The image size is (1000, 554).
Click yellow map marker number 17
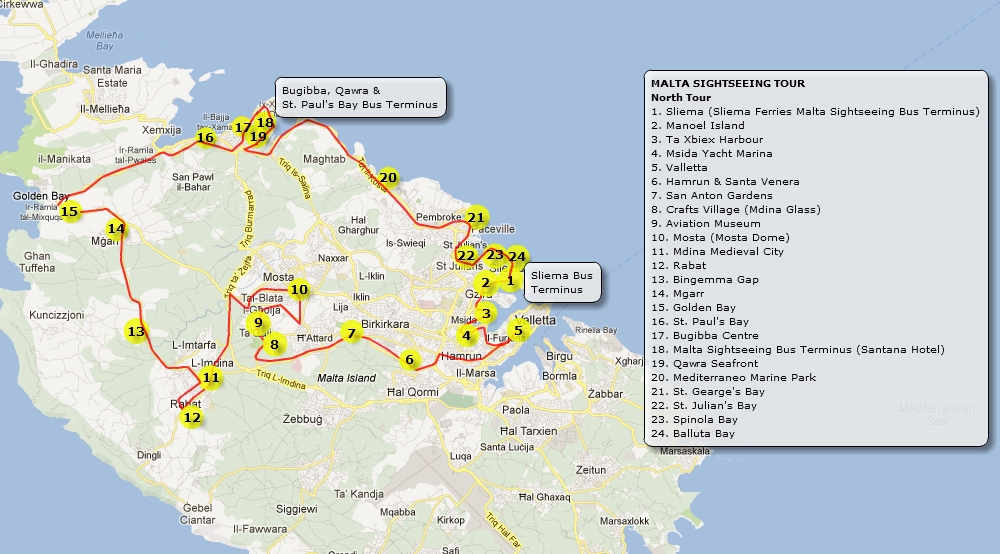coord(242,128)
